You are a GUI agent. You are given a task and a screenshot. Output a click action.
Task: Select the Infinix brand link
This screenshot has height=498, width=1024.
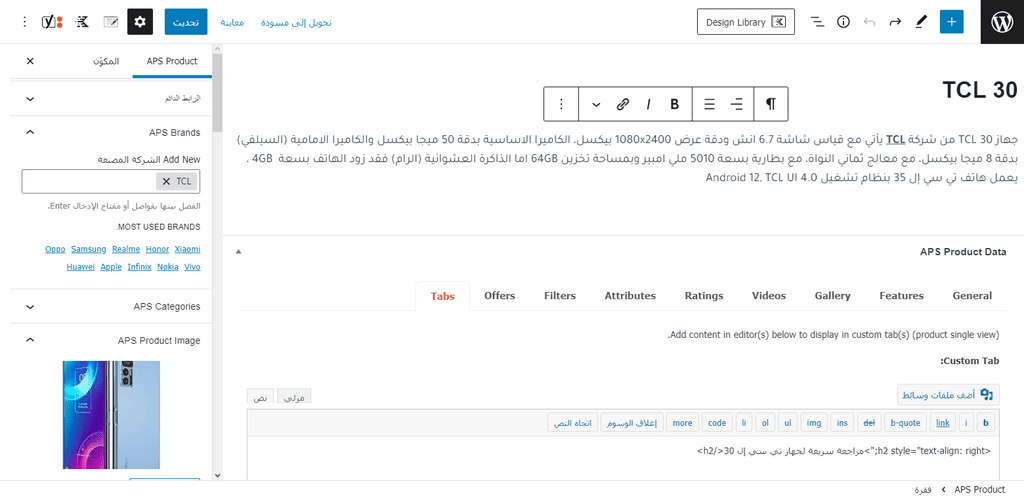pos(140,267)
